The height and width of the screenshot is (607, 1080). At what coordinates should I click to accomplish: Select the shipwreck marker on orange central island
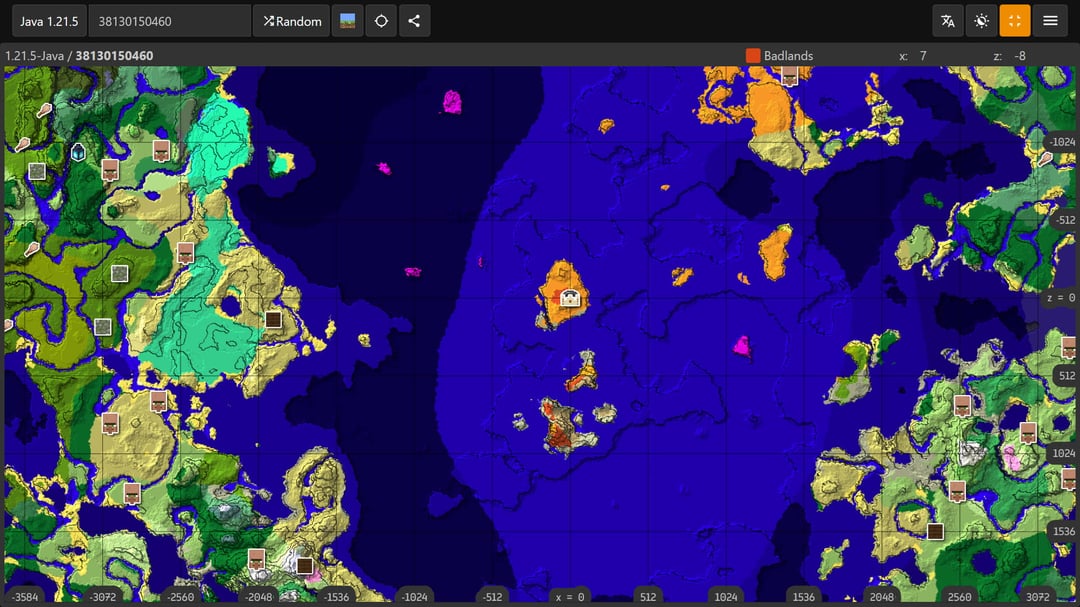coord(570,297)
